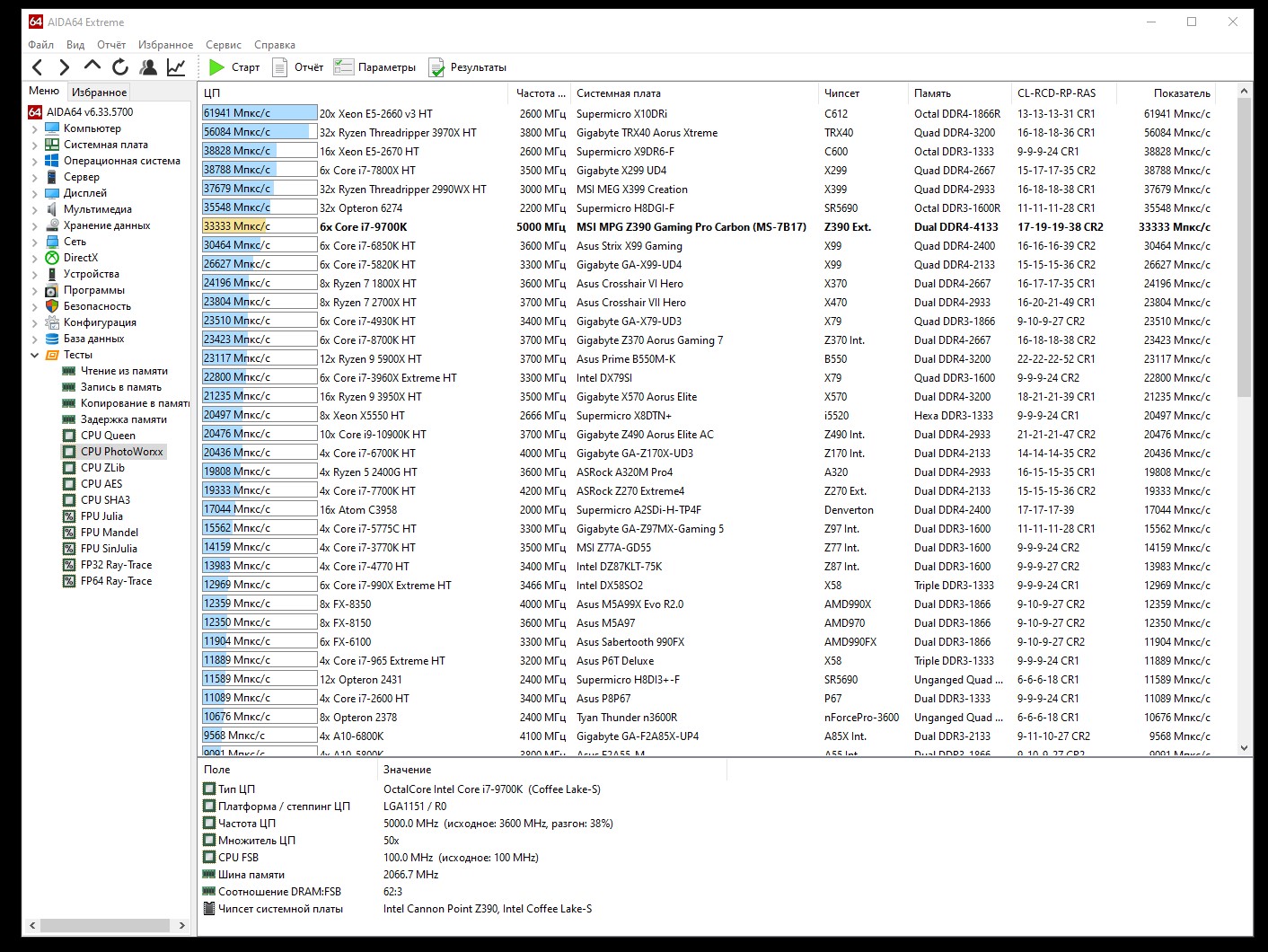Viewport: 1268px width, 952px height.
Task: Open the graph chart icon in toolbar
Action: coord(176,67)
